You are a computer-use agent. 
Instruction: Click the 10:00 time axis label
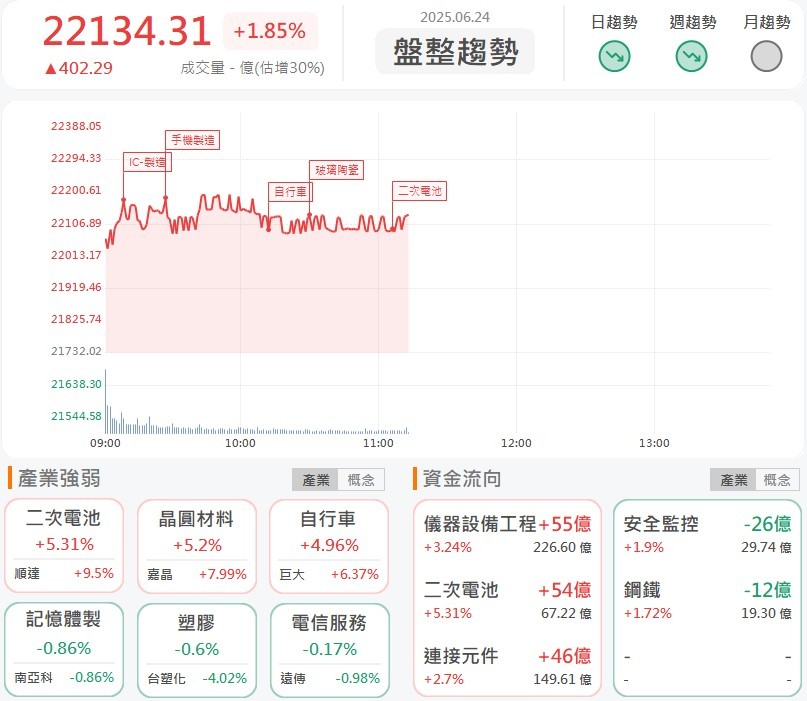point(240,443)
